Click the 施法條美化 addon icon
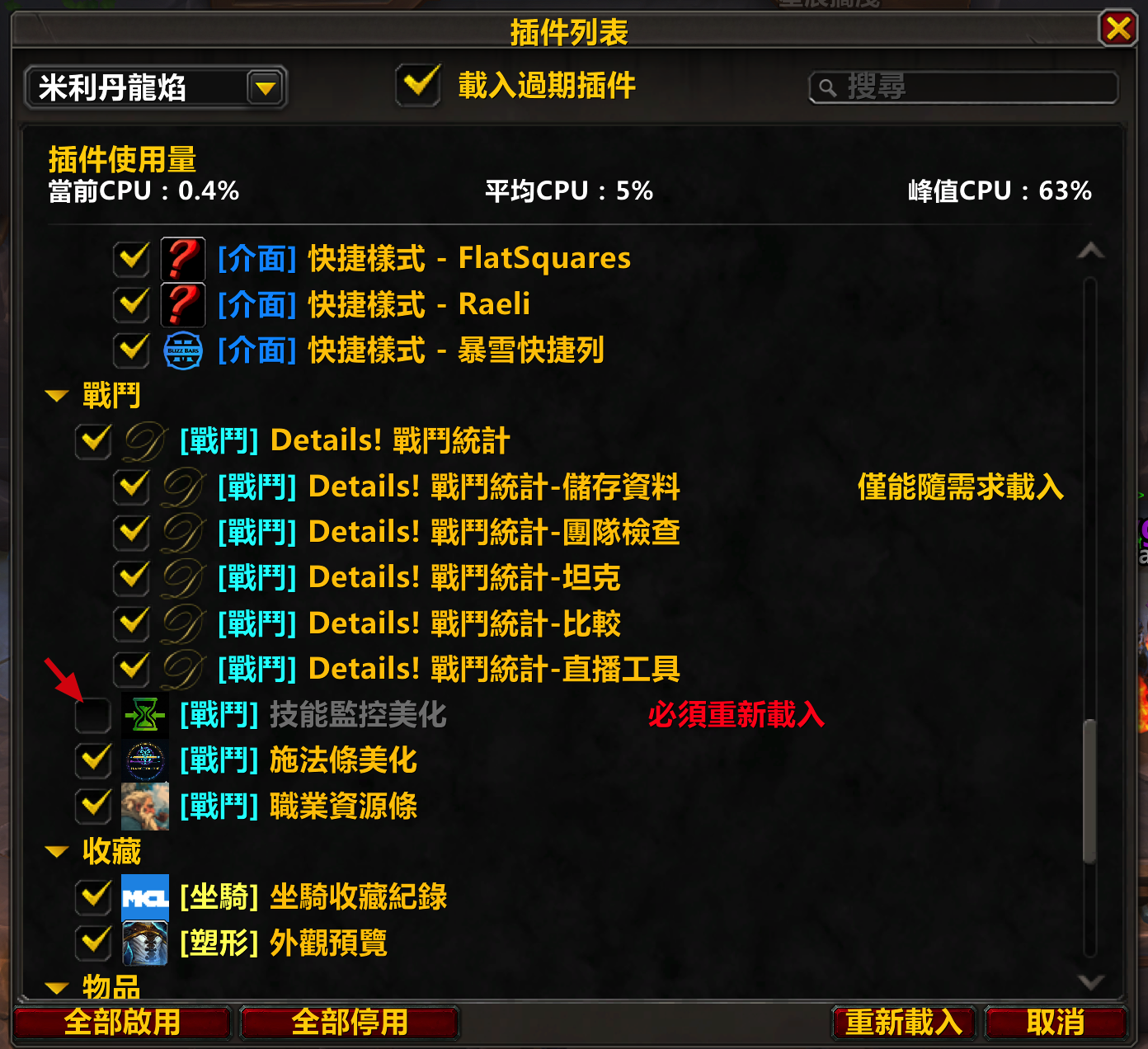This screenshot has height=1049, width=1148. (x=144, y=760)
